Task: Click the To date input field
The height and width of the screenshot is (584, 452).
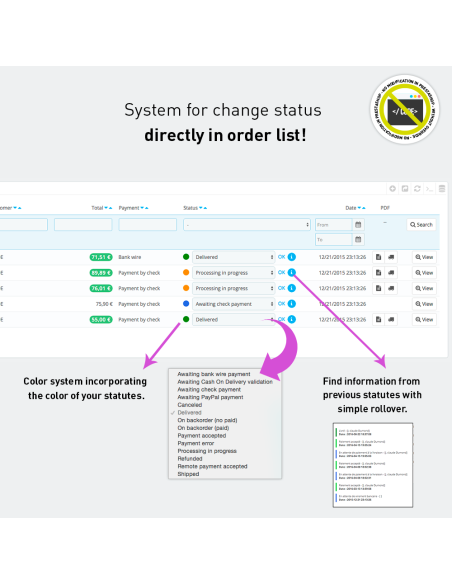Action: tap(334, 239)
